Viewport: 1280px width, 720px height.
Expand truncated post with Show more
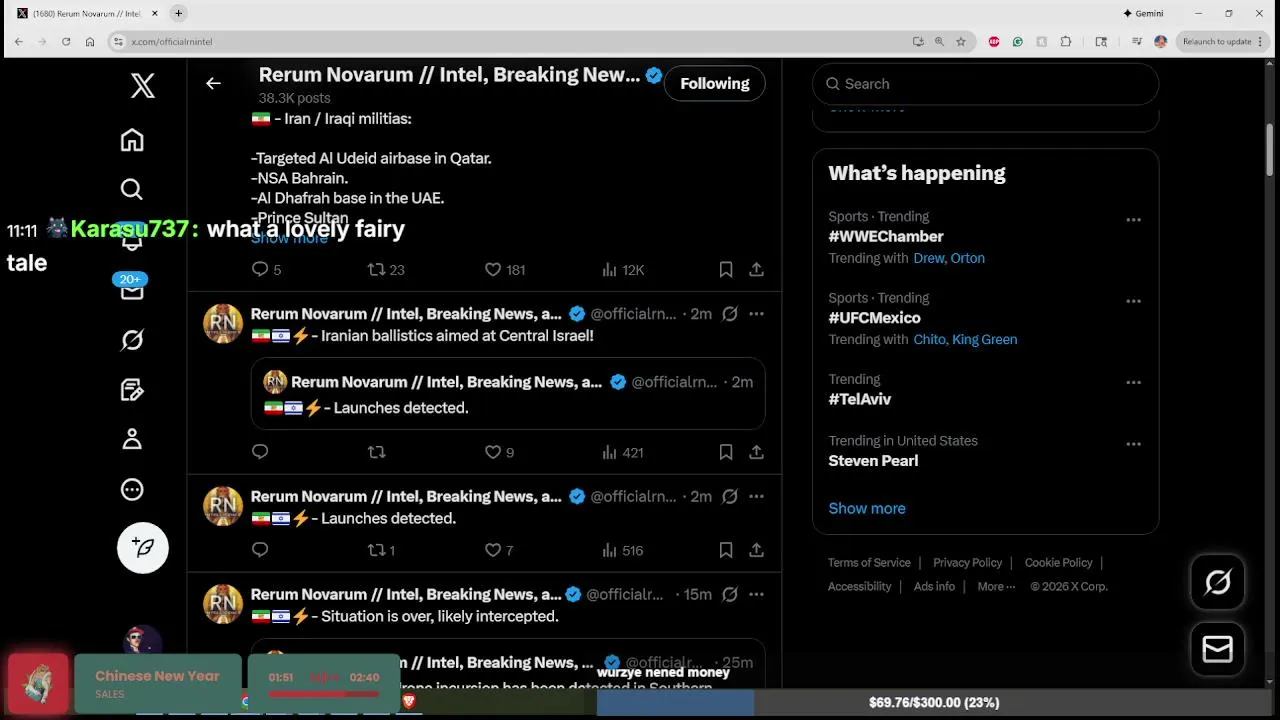tap(289, 238)
